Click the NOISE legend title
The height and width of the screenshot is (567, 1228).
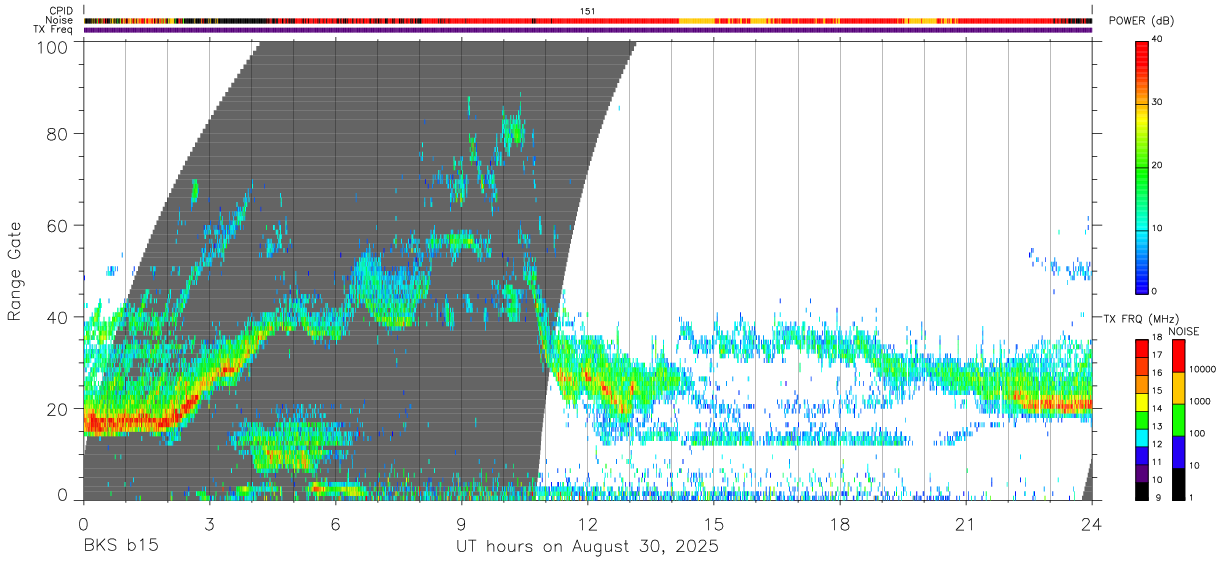[x=1184, y=331]
